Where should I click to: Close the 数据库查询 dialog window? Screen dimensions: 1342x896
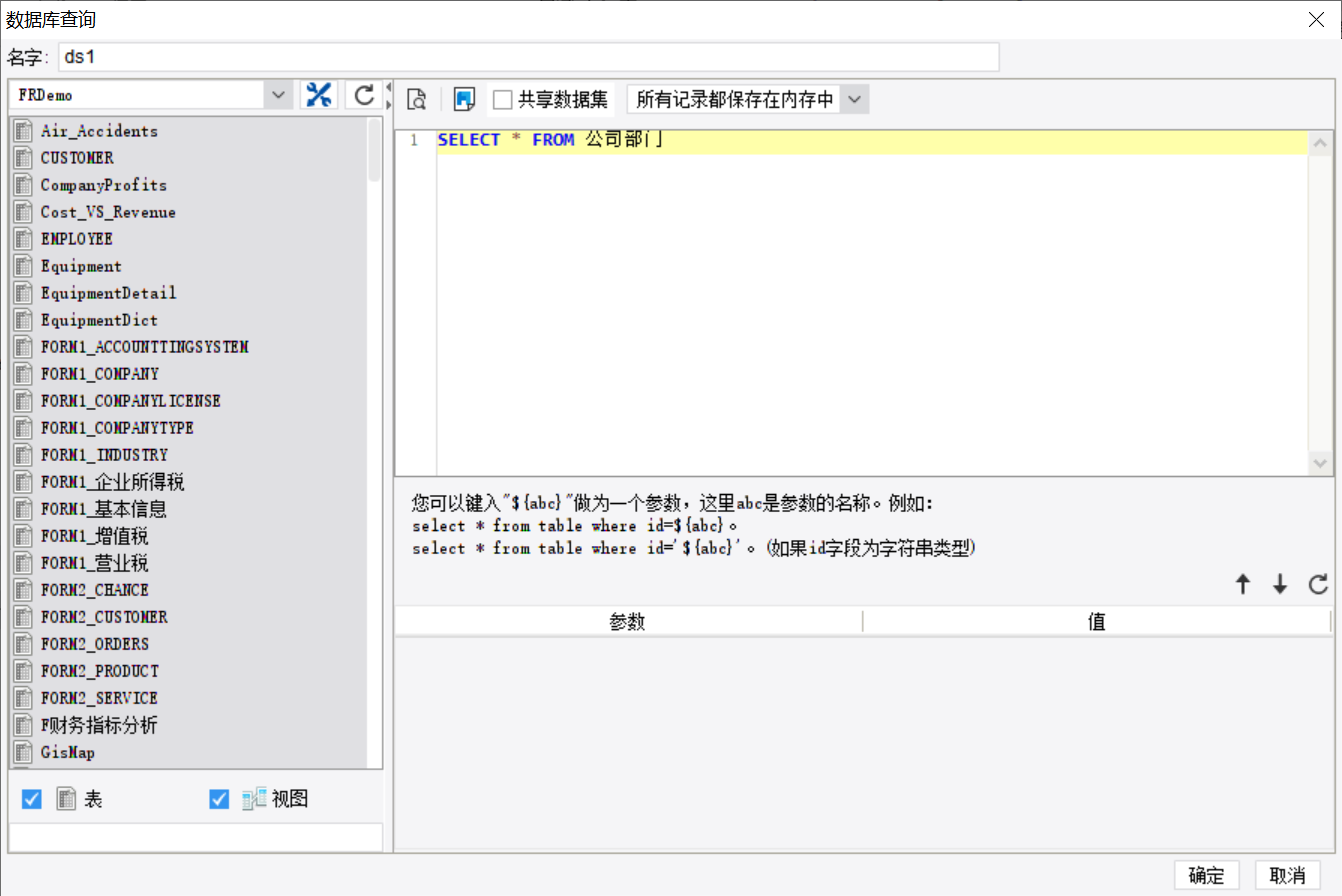pyautogui.click(x=1316, y=19)
